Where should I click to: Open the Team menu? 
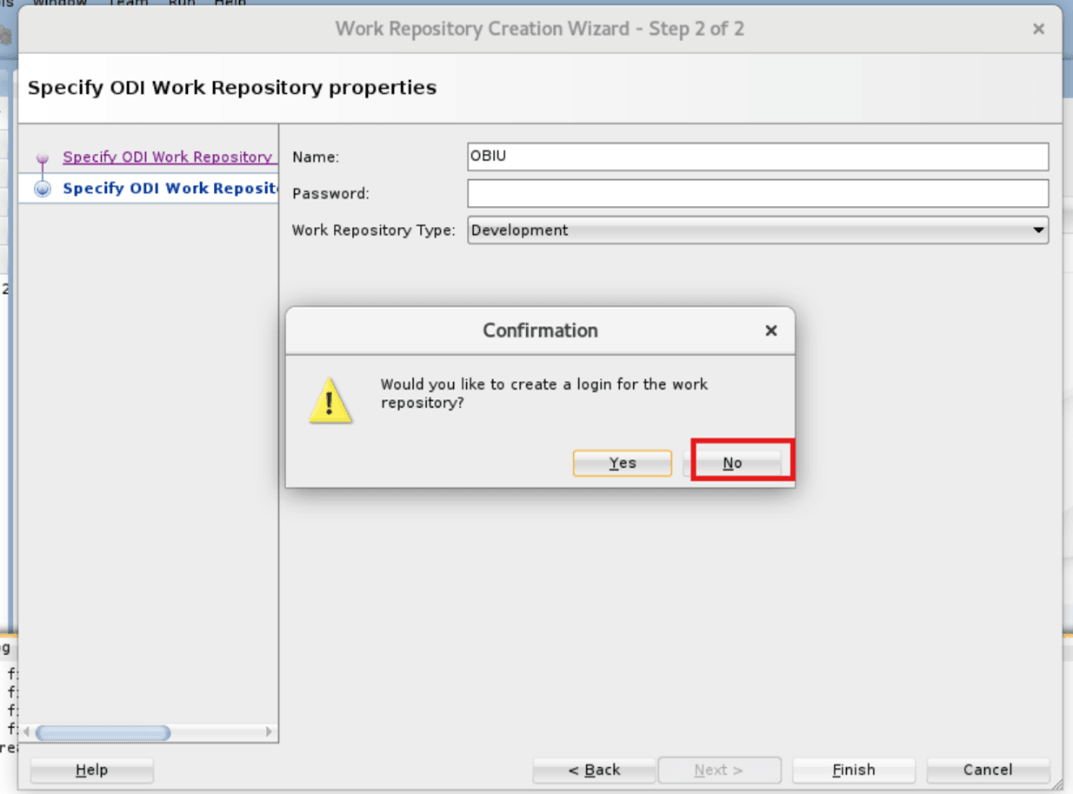point(128,3)
